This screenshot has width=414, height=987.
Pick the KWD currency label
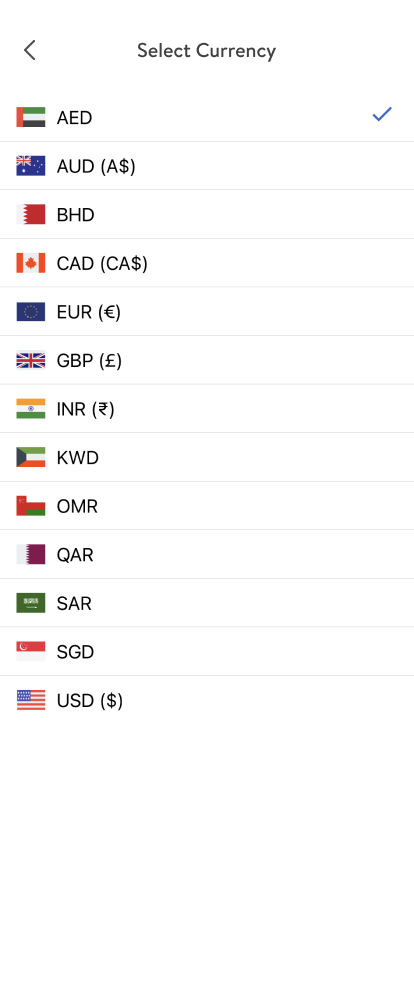coord(78,458)
